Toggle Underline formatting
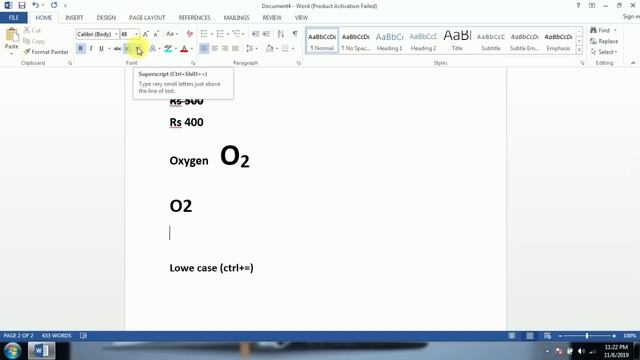This screenshot has height=360, width=640. click(101, 49)
